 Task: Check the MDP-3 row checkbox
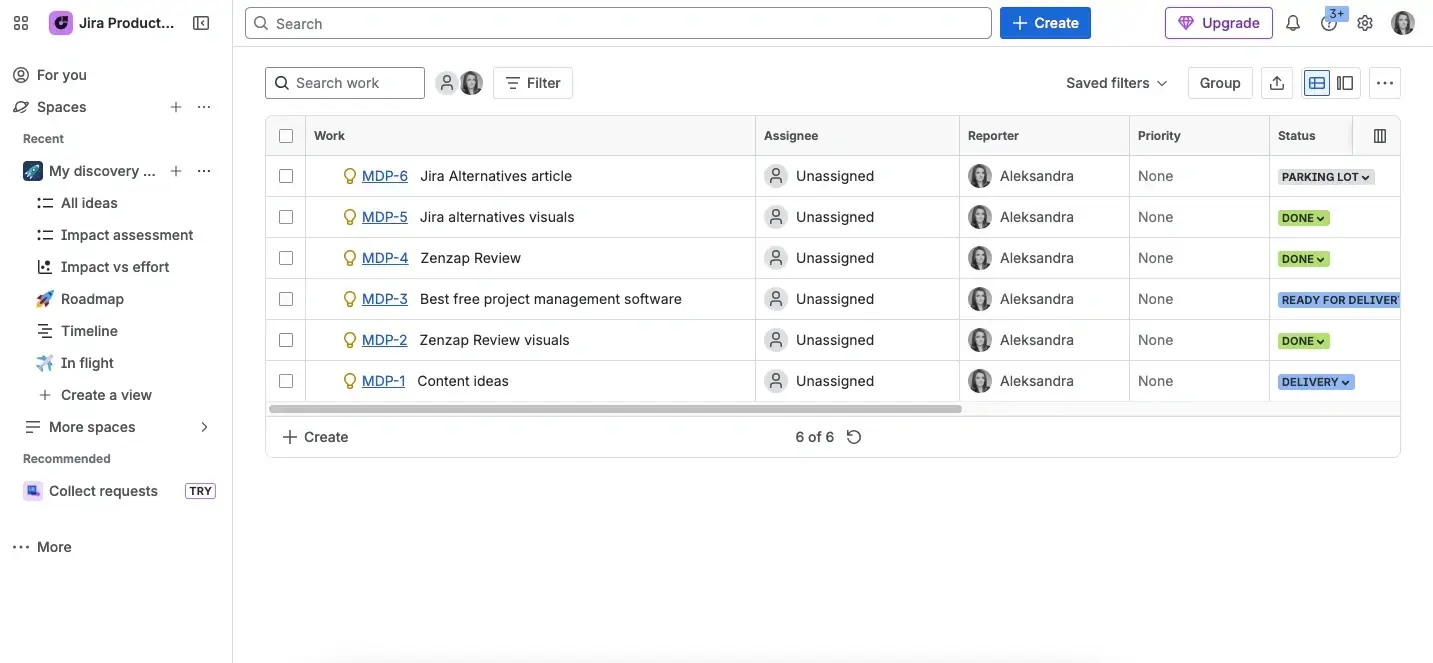pos(286,299)
